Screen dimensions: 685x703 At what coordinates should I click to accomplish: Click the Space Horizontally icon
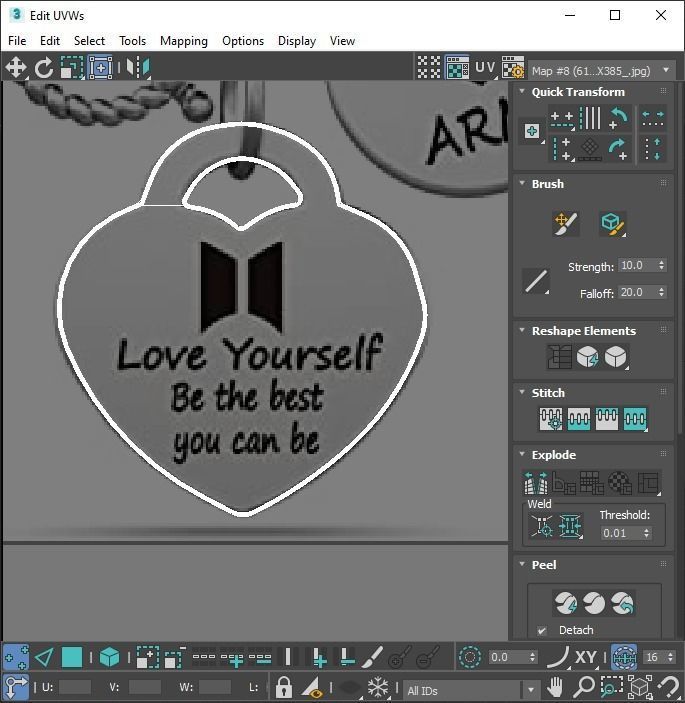point(653,119)
